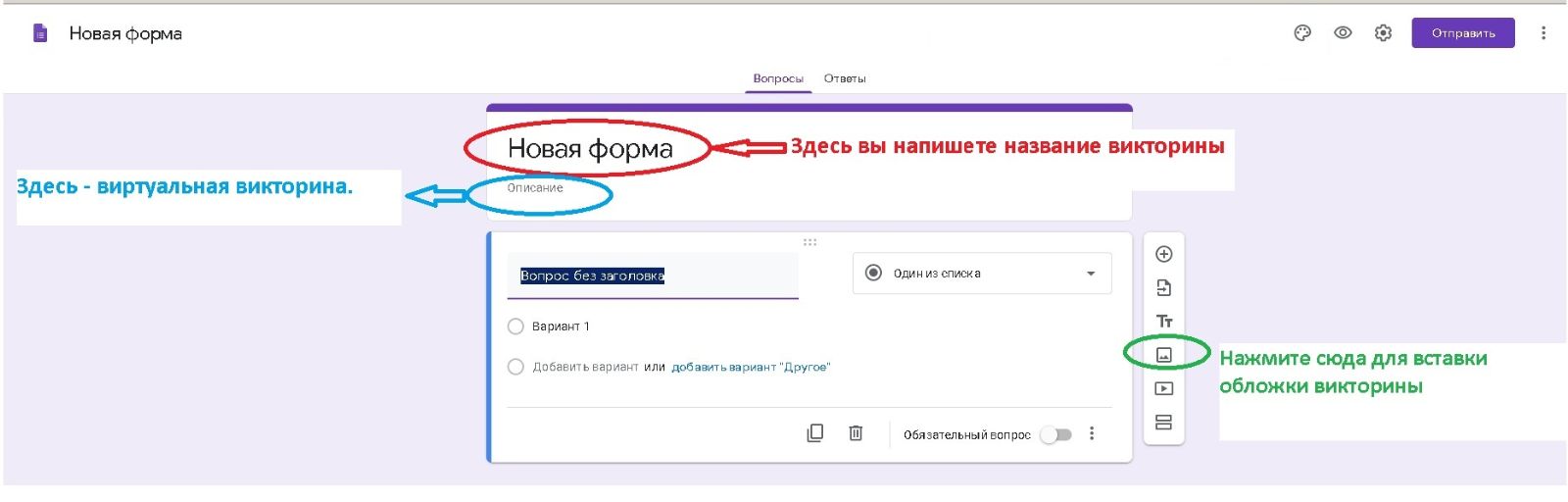Open the Google Forms home icon
The width and height of the screenshot is (1568, 502).
pyautogui.click(x=40, y=33)
